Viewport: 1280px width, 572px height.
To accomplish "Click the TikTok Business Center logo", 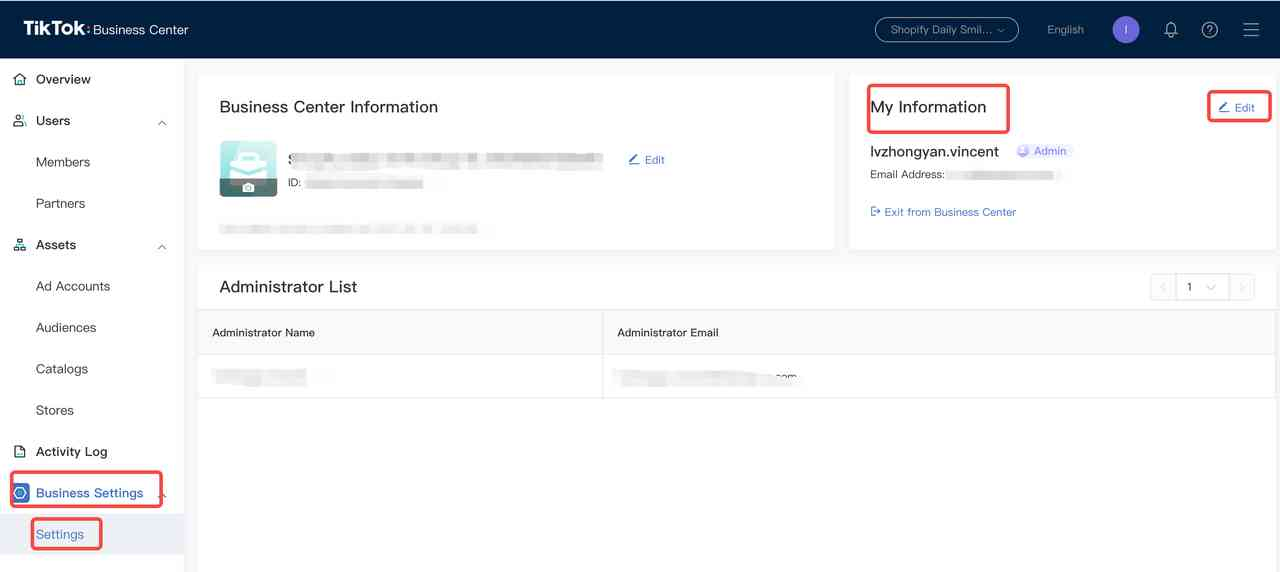I will click(x=106, y=29).
